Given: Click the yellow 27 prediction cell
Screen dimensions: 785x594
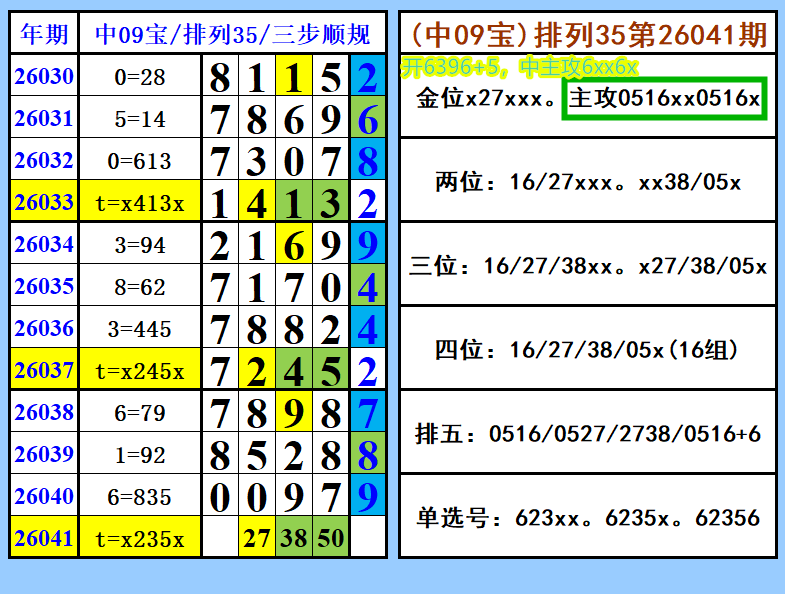Looking at the screenshot, I should pyautogui.click(x=257, y=538).
